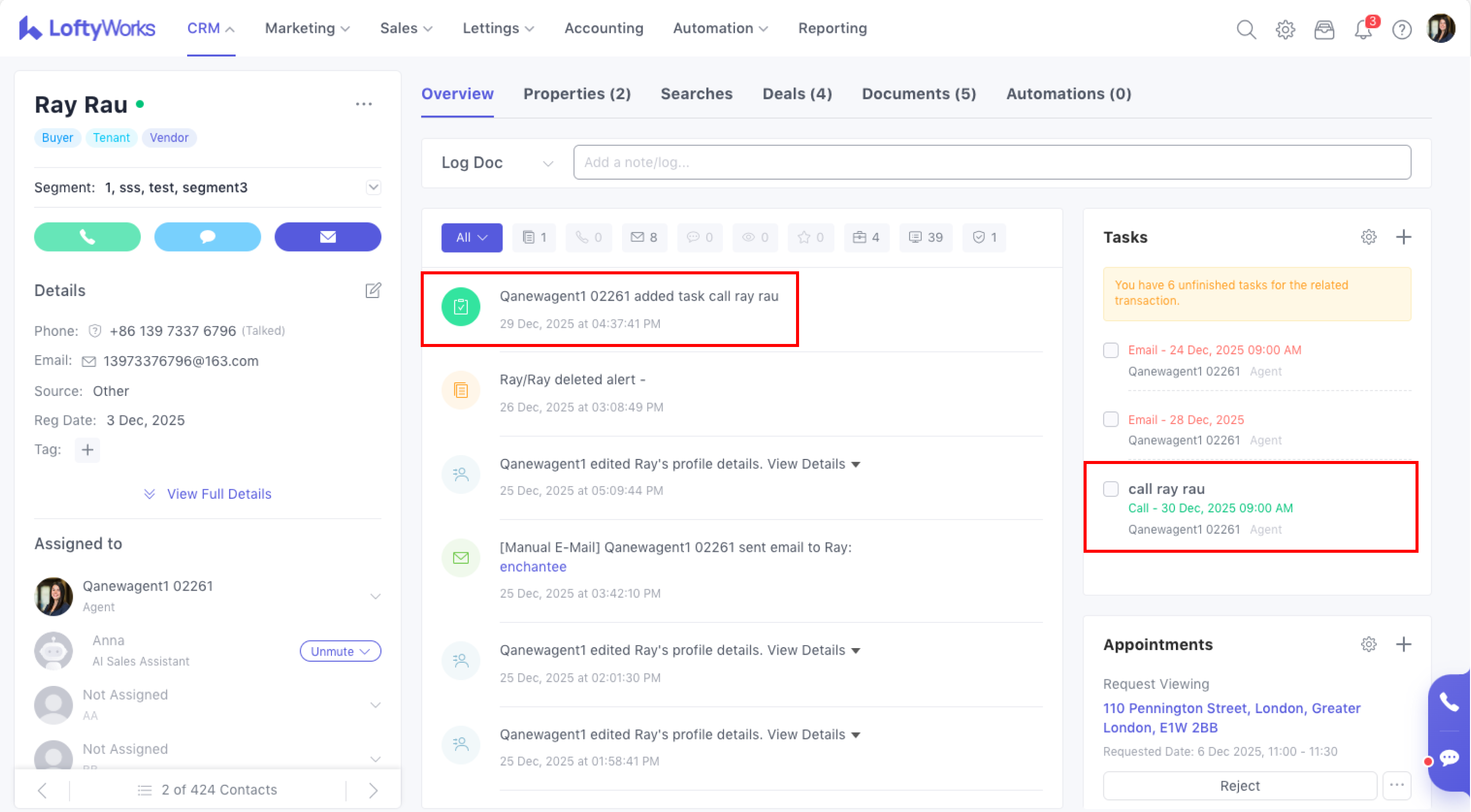Click the Add a note/log input field
The image size is (1471, 812).
click(x=991, y=162)
